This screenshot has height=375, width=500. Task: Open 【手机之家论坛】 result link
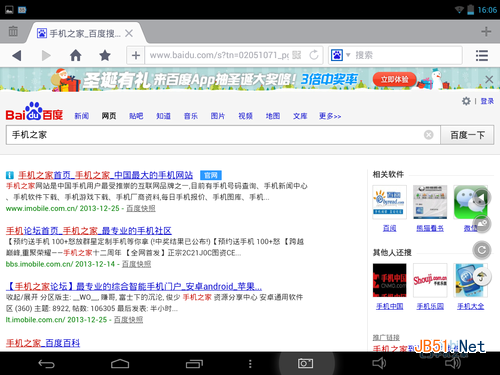[x=134, y=286]
